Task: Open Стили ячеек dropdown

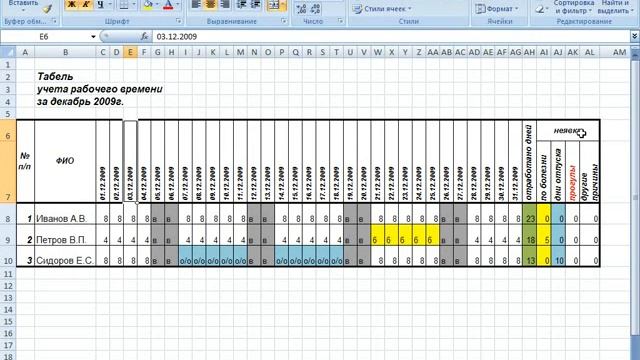Action: pyautogui.click(x=382, y=9)
